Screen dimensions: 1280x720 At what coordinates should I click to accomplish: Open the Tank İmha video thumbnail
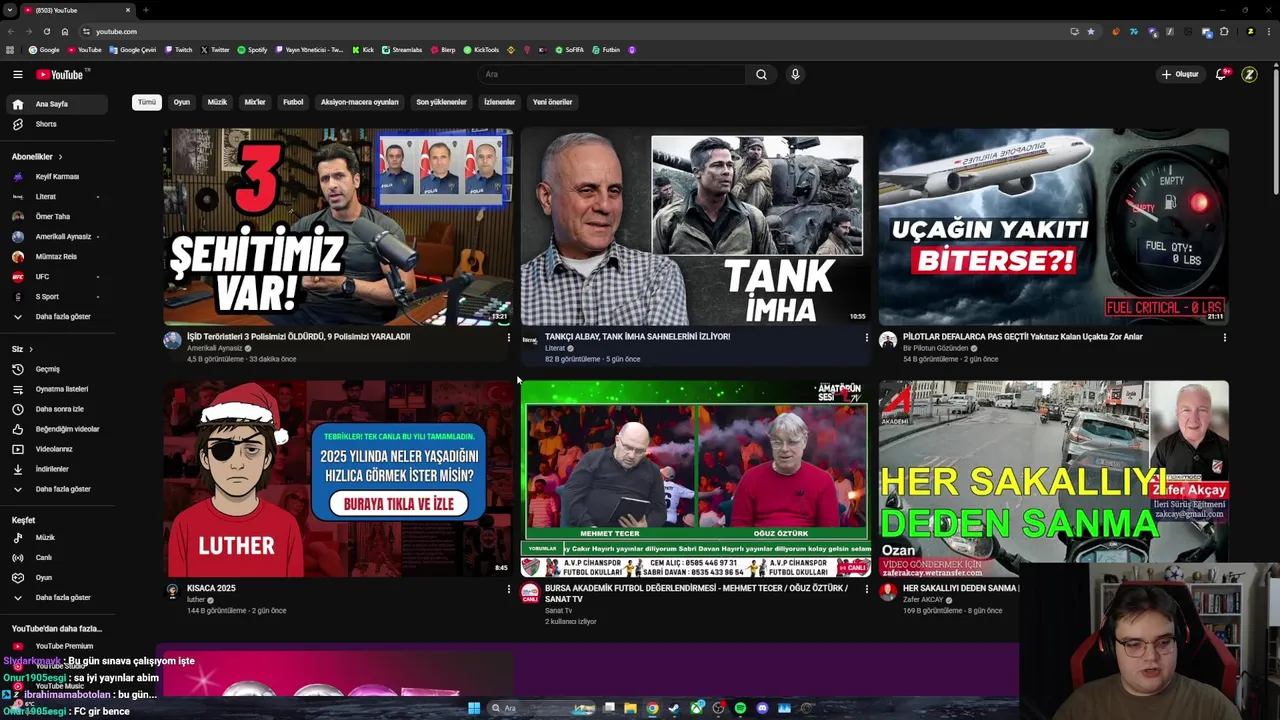pyautogui.click(x=695, y=227)
